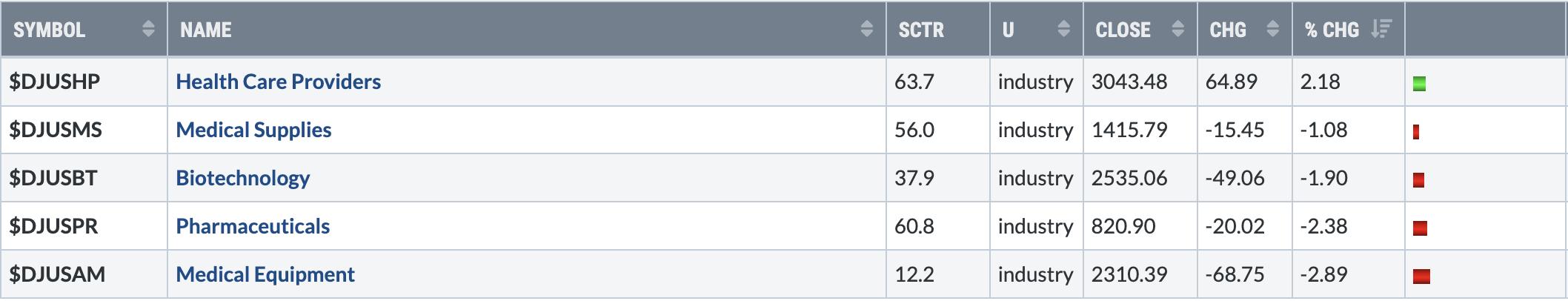Select the $DJUSAM symbol cell
Viewport: 1568px width, 301px height.
click(x=84, y=274)
